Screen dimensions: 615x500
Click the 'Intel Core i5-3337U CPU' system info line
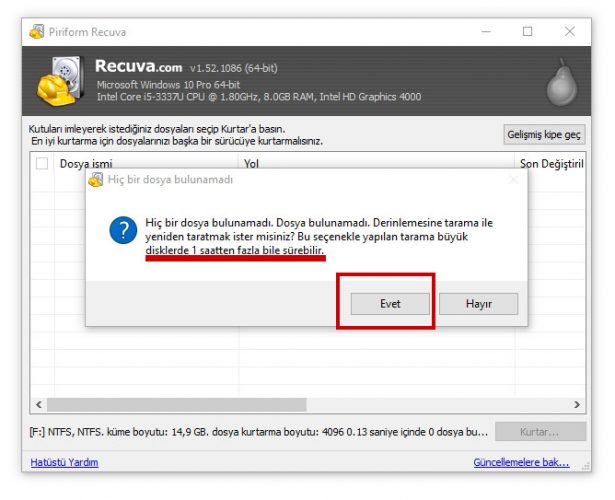[x=259, y=97]
